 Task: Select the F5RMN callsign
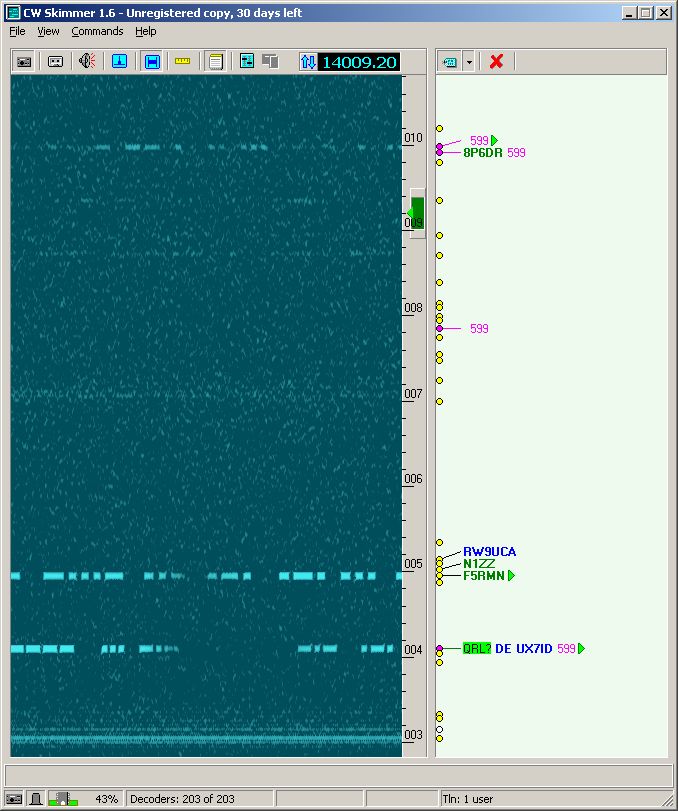click(484, 576)
